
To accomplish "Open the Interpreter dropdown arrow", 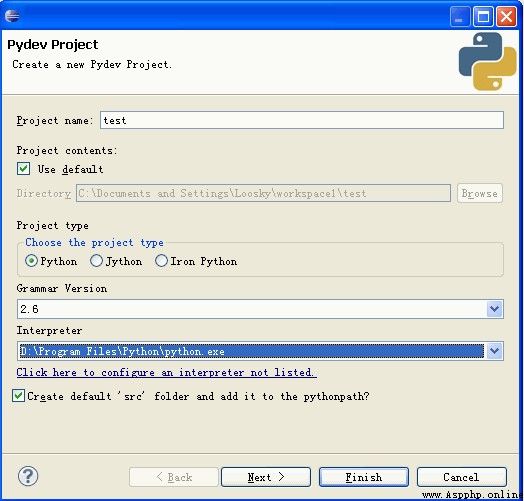I will click(495, 351).
